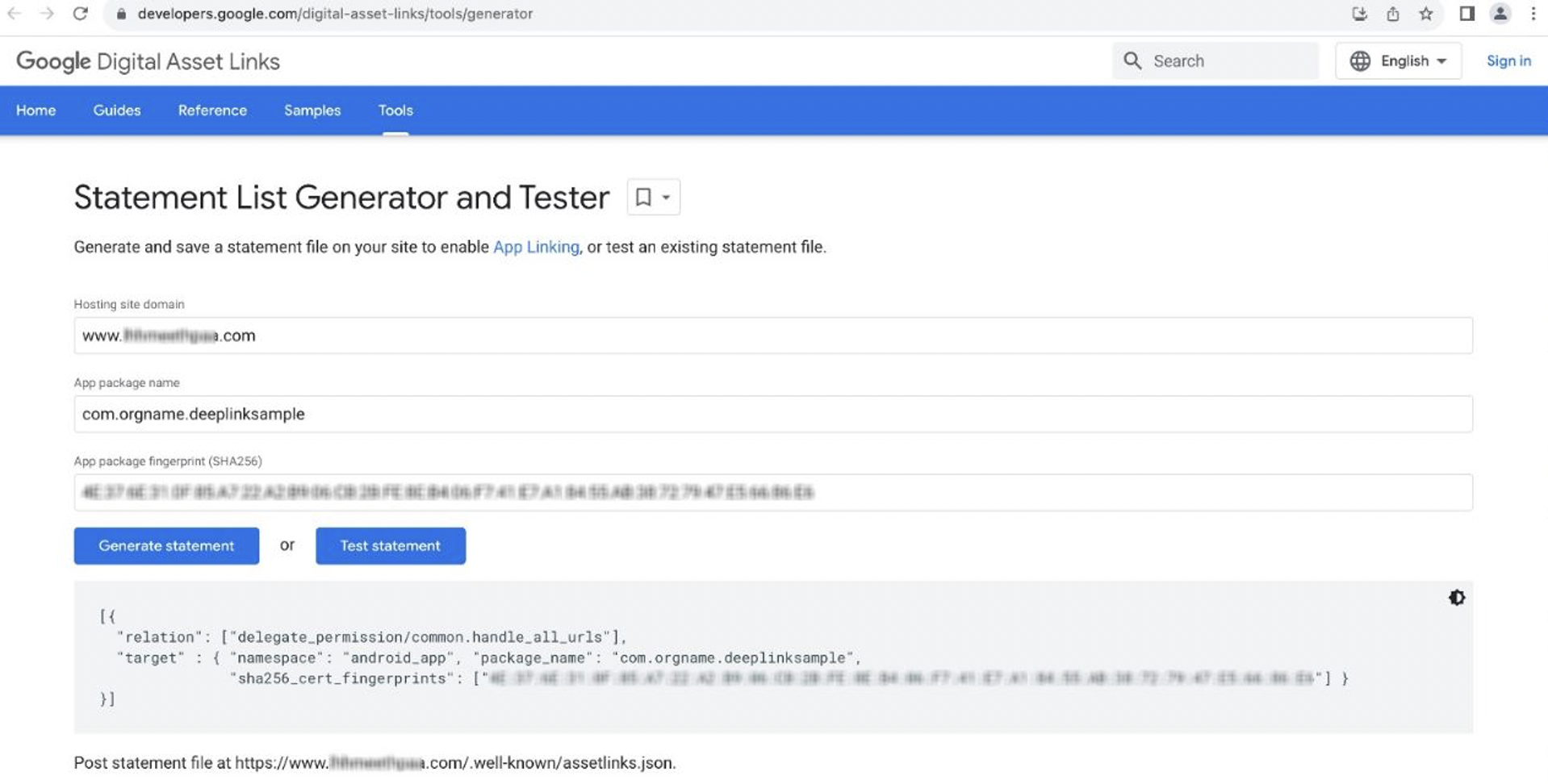Click the share icon in the toolbar

pos(1393,14)
